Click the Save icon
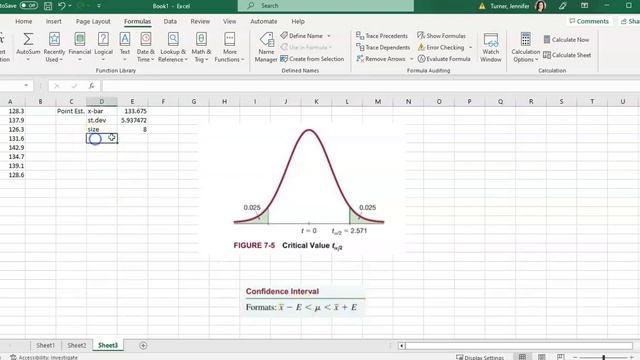Viewport: 640px width, 360px height. 48,6
